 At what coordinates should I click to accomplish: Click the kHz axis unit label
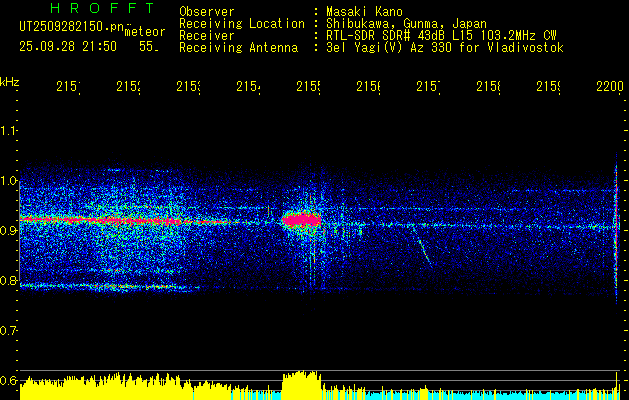pyautogui.click(x=9, y=83)
